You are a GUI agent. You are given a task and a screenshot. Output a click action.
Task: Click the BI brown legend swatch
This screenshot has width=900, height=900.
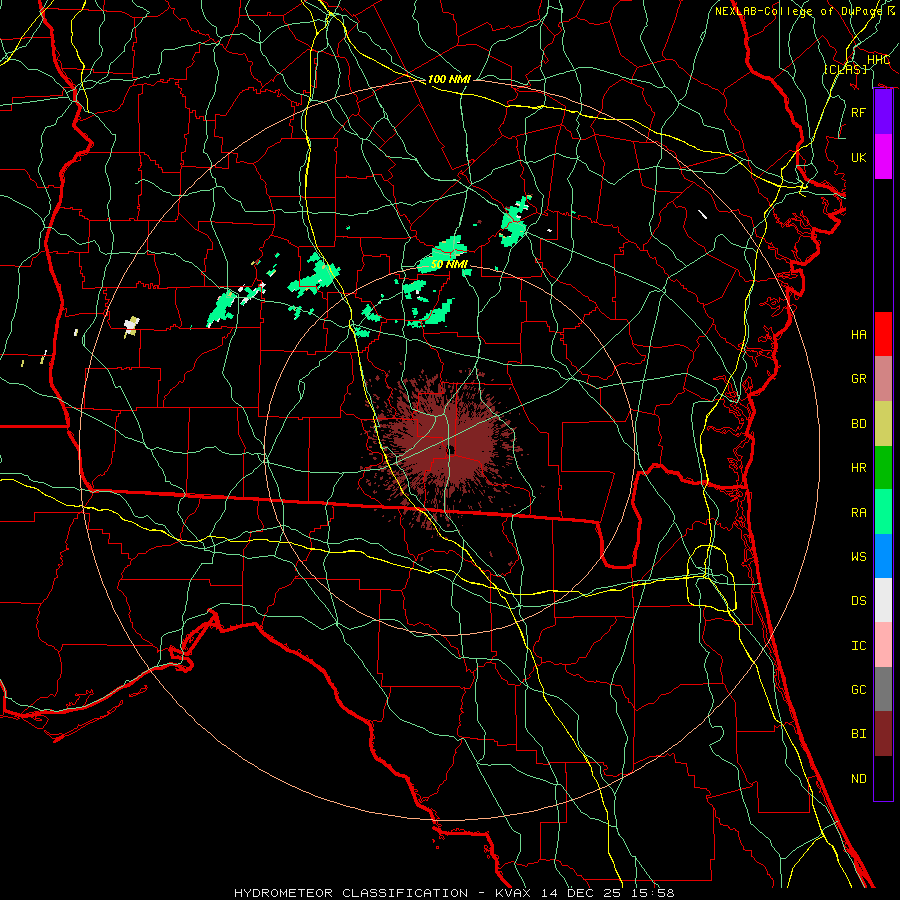coord(883,734)
